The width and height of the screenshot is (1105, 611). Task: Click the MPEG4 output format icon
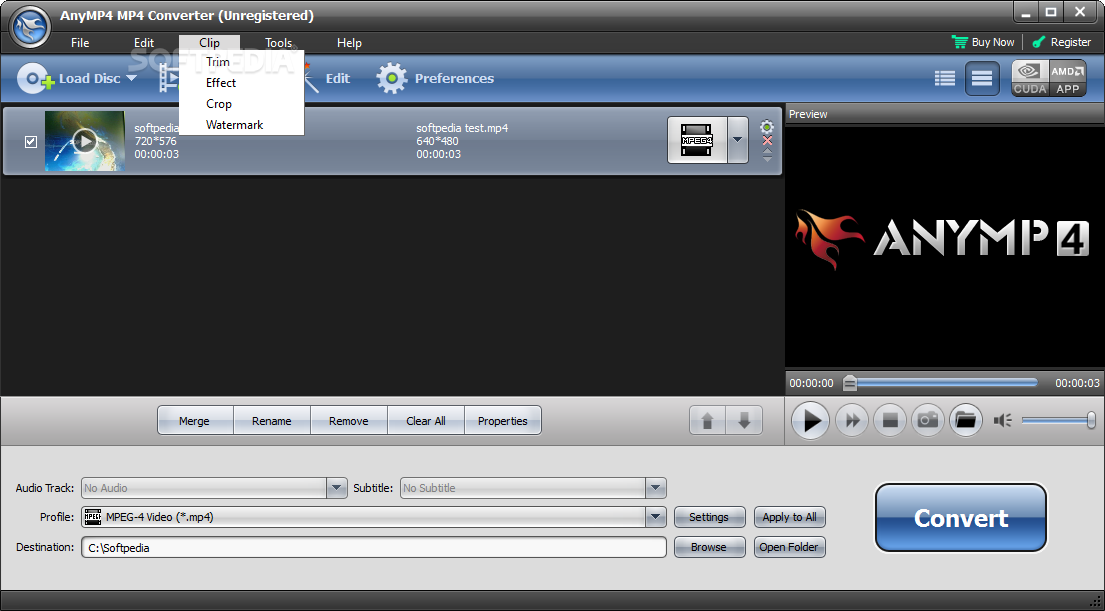point(697,140)
